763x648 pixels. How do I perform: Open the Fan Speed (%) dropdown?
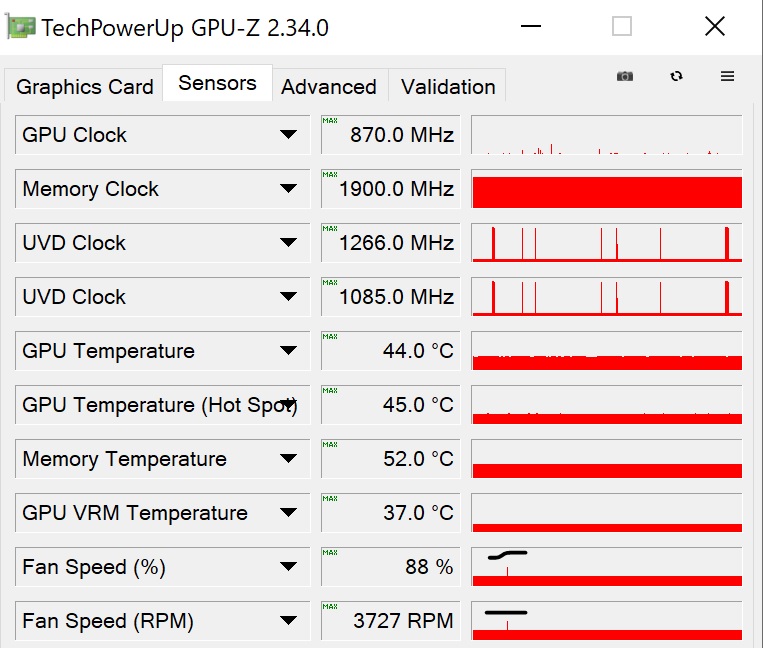click(x=288, y=567)
